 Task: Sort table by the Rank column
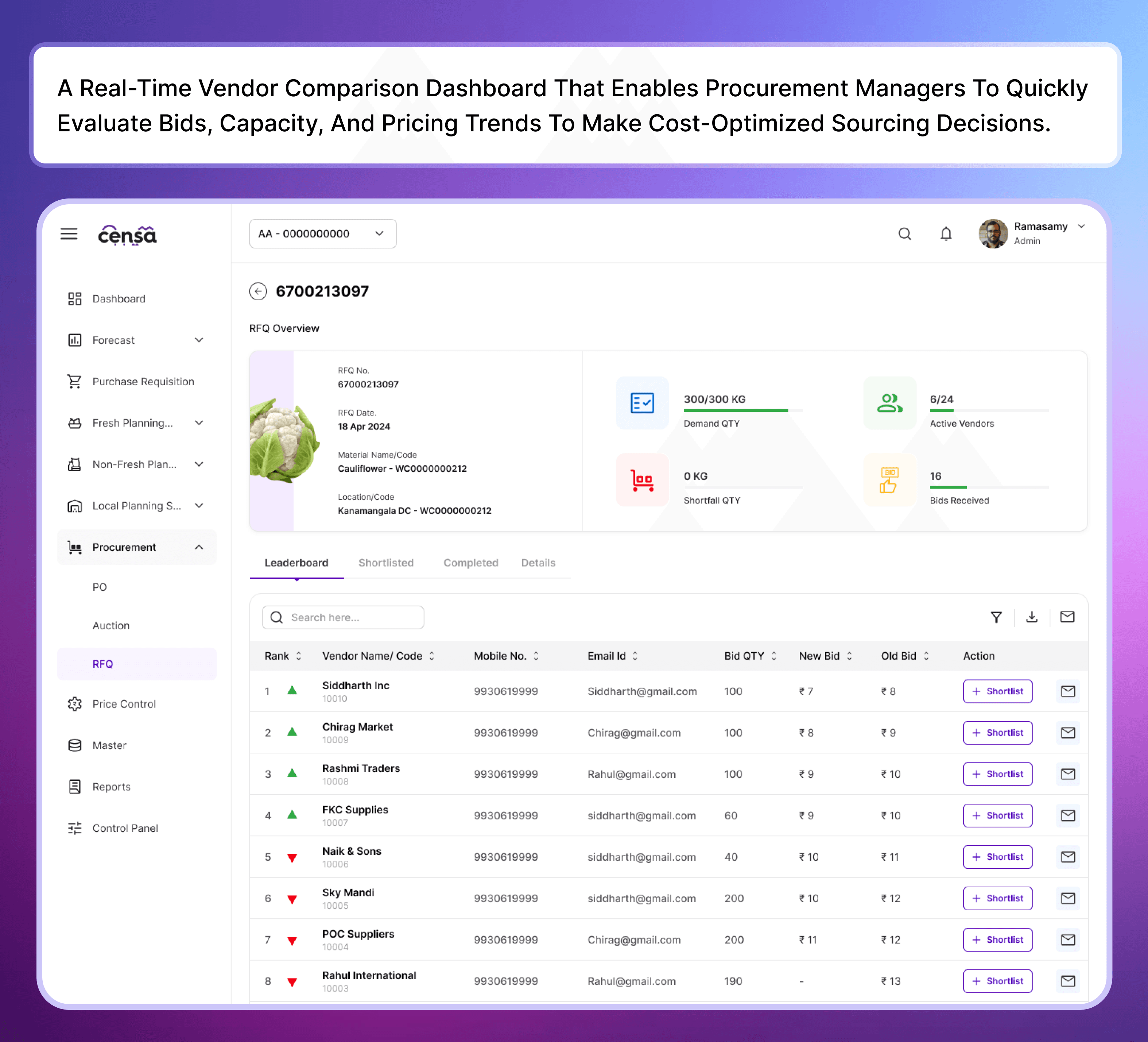[x=298, y=656]
